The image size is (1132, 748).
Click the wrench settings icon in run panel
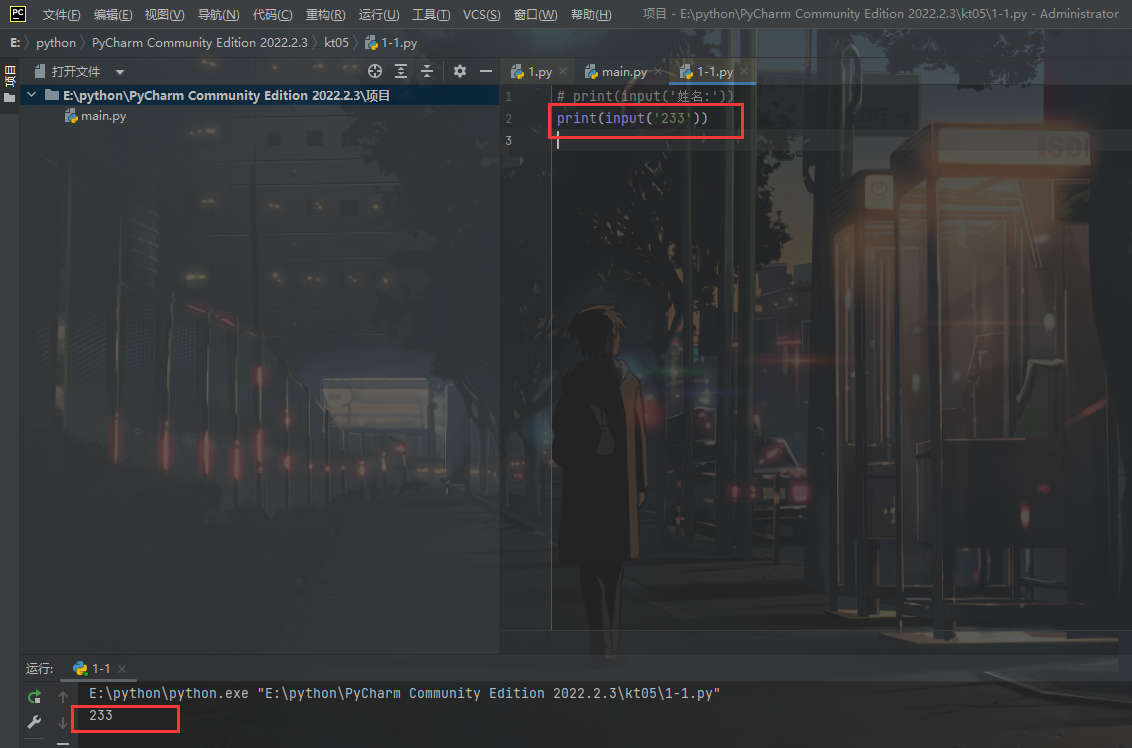pos(34,722)
